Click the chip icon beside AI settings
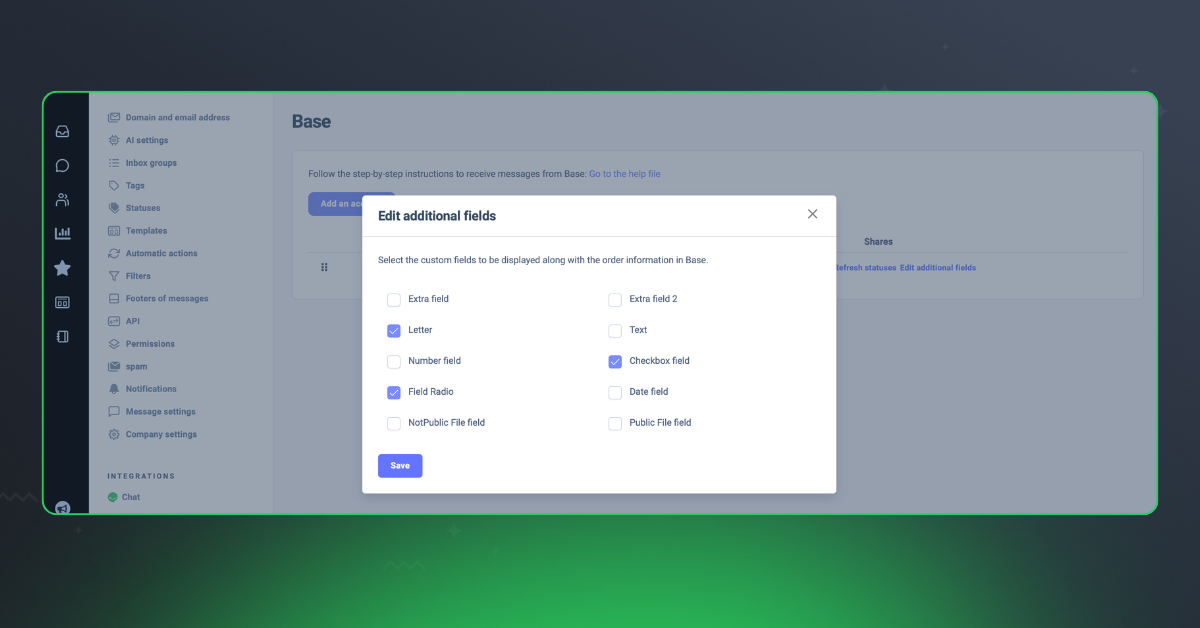The height and width of the screenshot is (628, 1200). click(114, 140)
